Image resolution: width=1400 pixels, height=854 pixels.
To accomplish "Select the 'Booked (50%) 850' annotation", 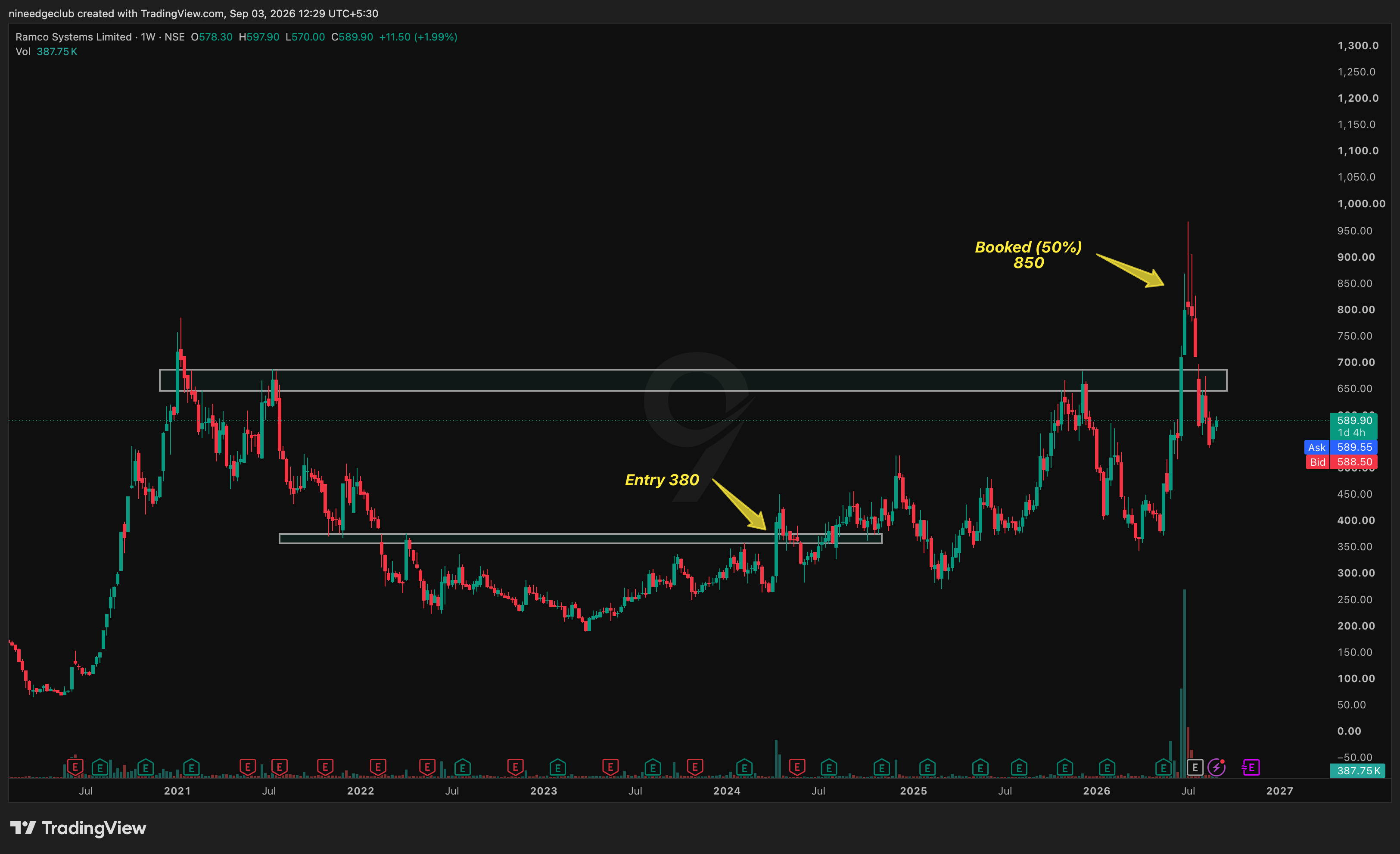I will click(x=1028, y=255).
